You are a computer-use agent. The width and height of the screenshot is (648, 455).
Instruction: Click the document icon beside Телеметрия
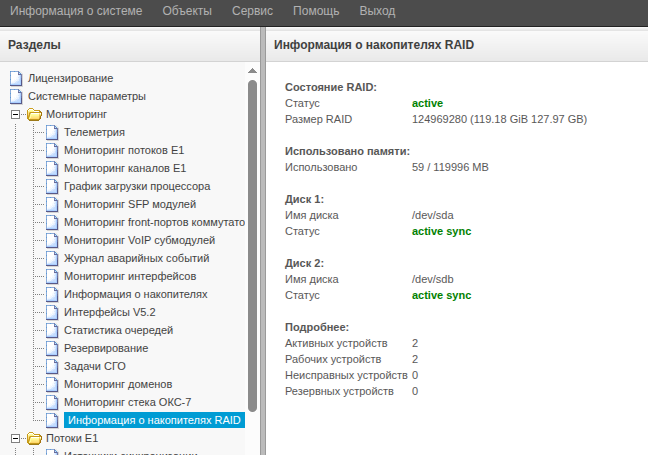tap(52, 132)
